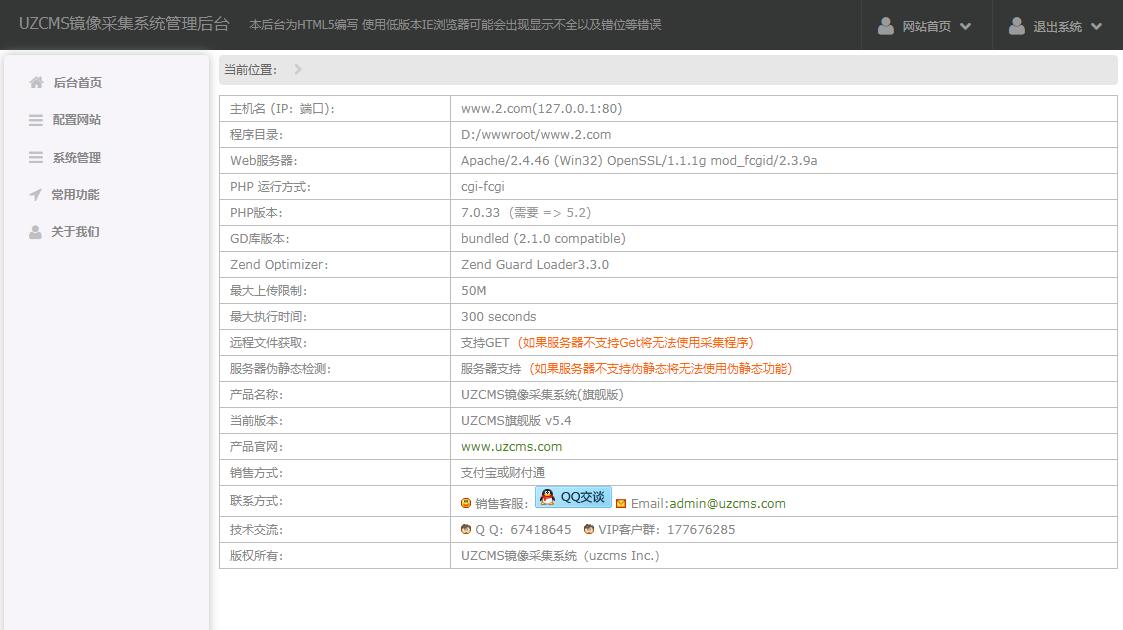Click the 300 seconds execution time value

[498, 317]
